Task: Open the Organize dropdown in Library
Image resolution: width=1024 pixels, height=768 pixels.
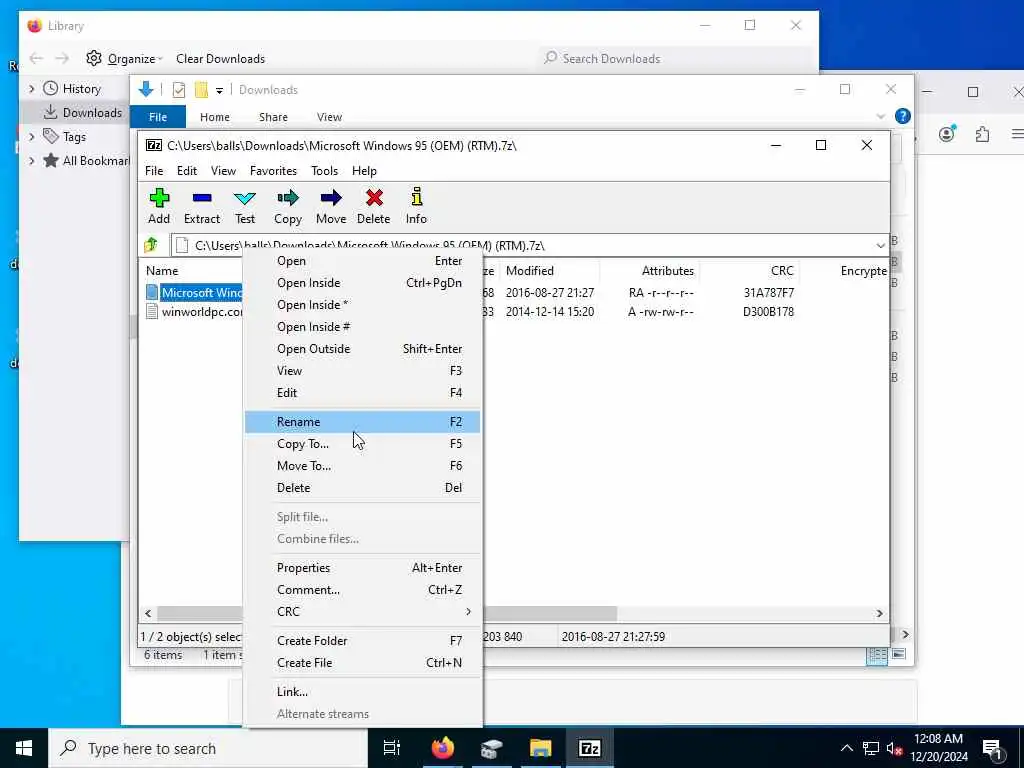Action: coord(135,59)
